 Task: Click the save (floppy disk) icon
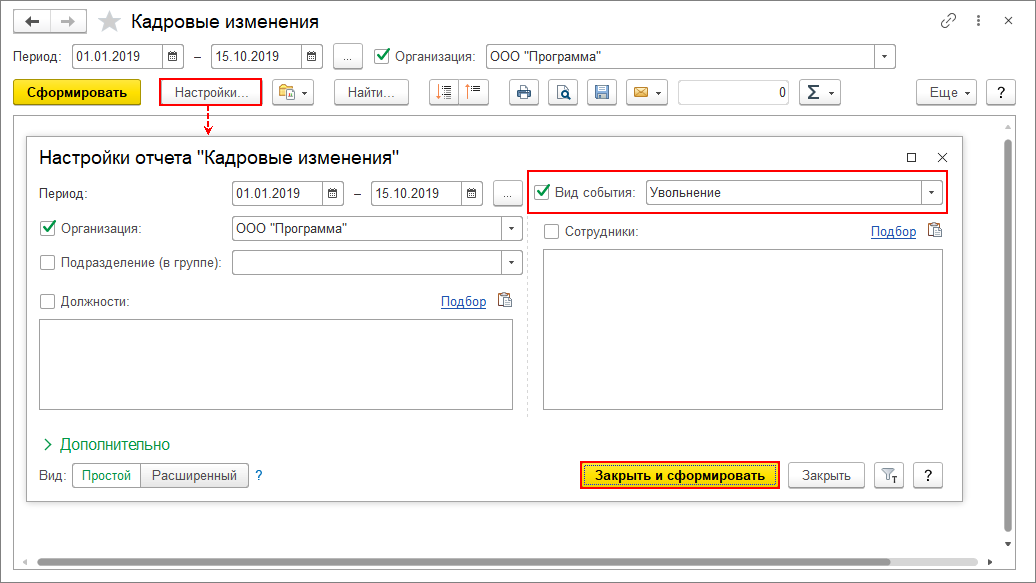pos(602,93)
